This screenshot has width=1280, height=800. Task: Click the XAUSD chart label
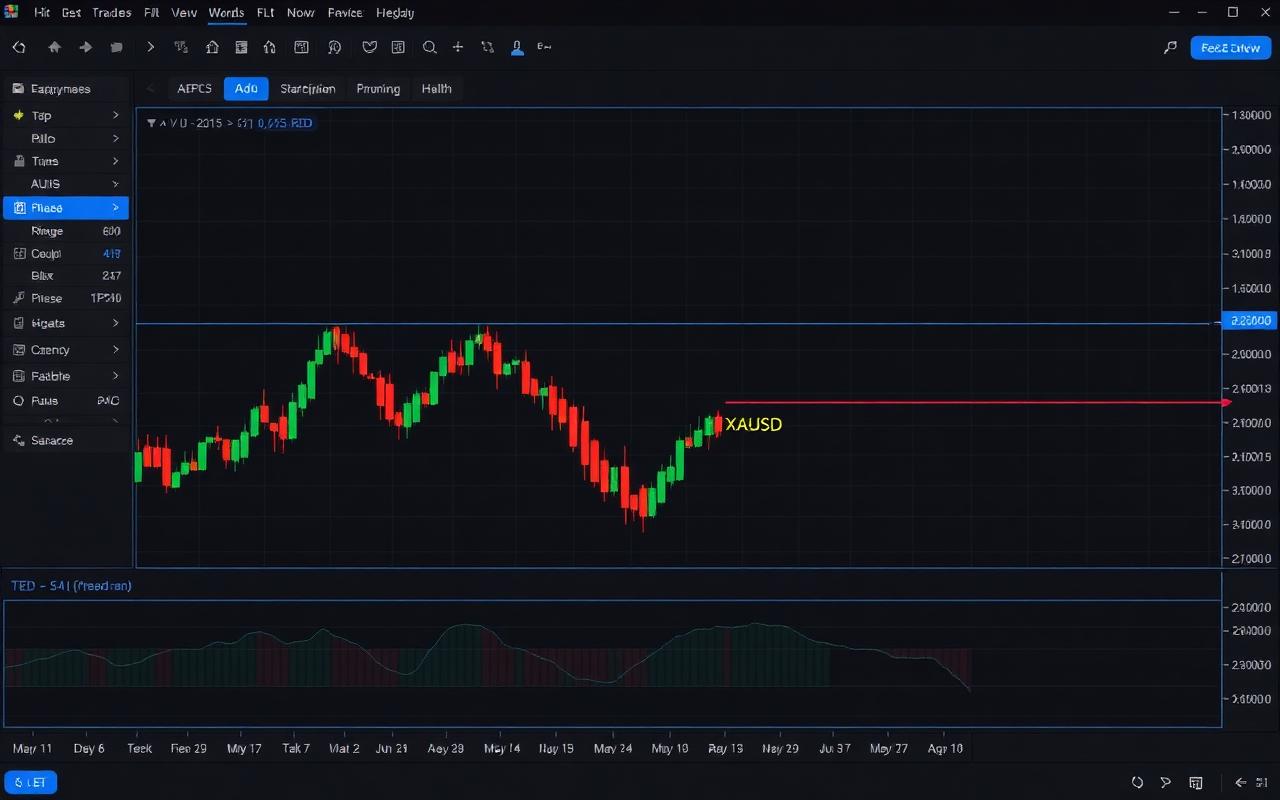click(753, 424)
